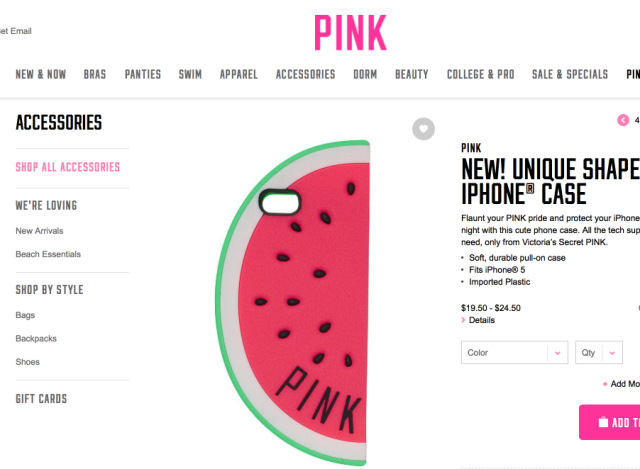
Task: Click the pink arrow beside Details
Action: [x=463, y=320]
